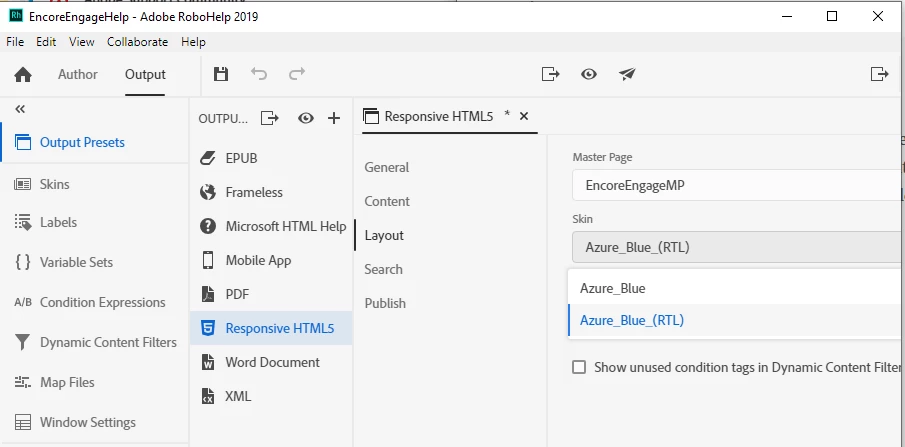905x447 pixels.
Task: Open the Search settings section
Action: click(x=383, y=269)
